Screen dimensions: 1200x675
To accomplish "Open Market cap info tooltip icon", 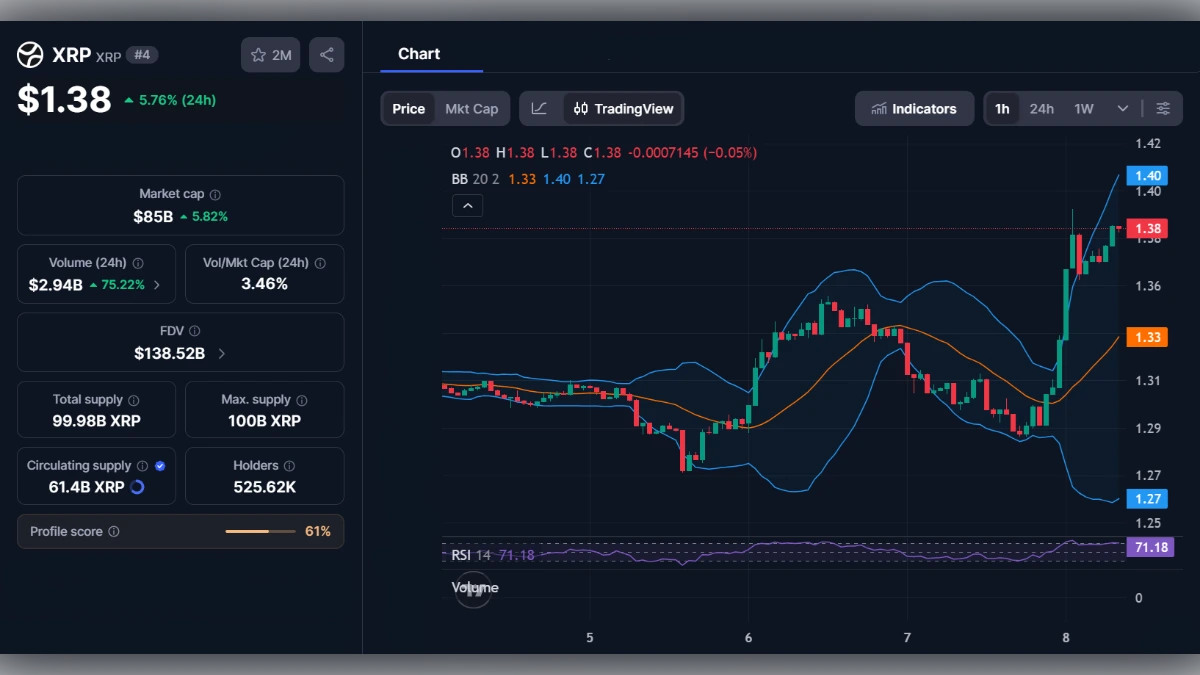I will [x=214, y=193].
